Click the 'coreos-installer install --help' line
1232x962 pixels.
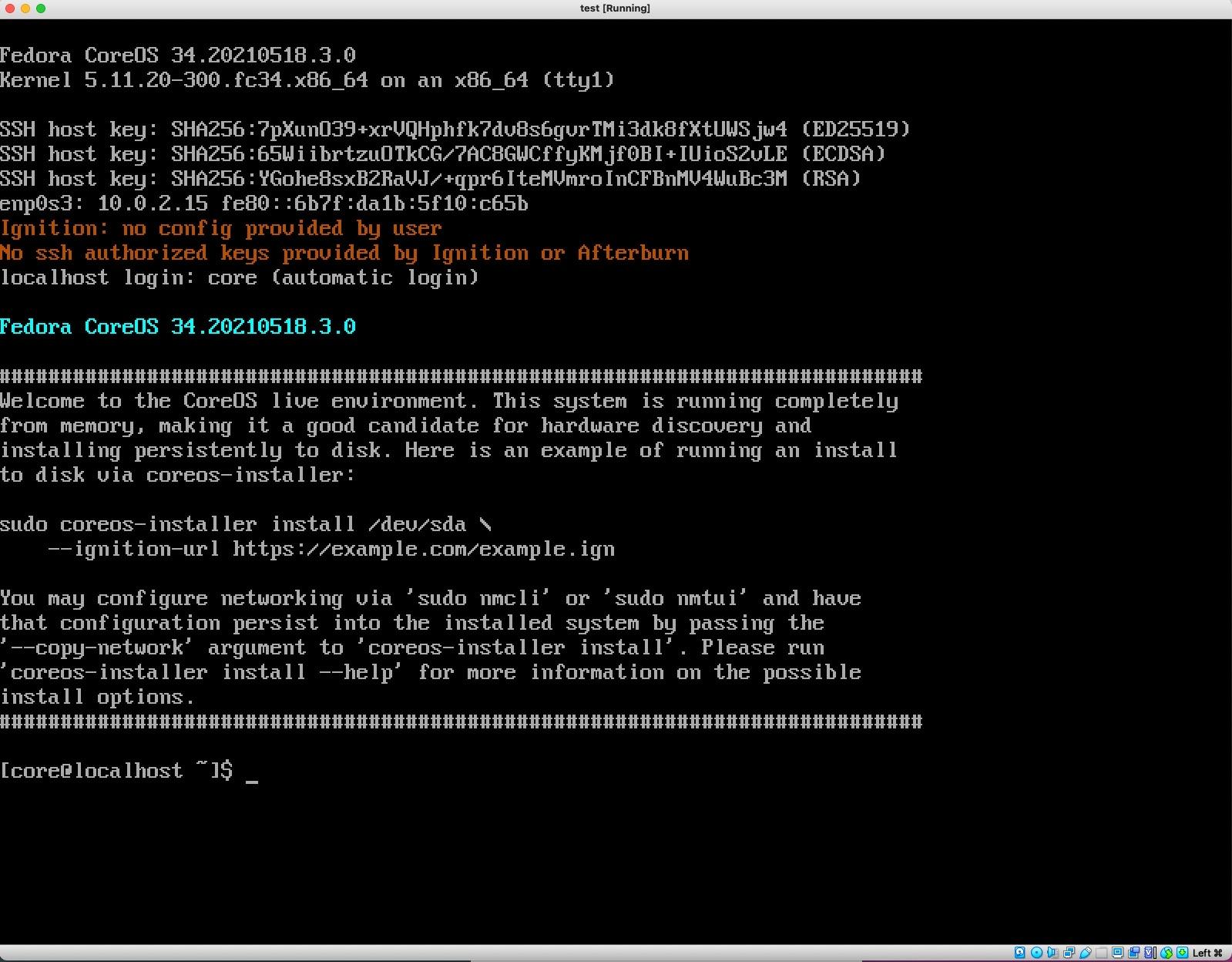(x=431, y=672)
